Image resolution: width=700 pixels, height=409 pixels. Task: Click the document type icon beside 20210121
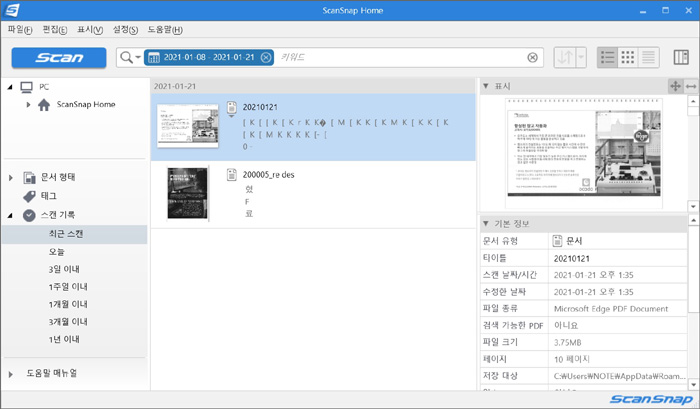pos(231,108)
